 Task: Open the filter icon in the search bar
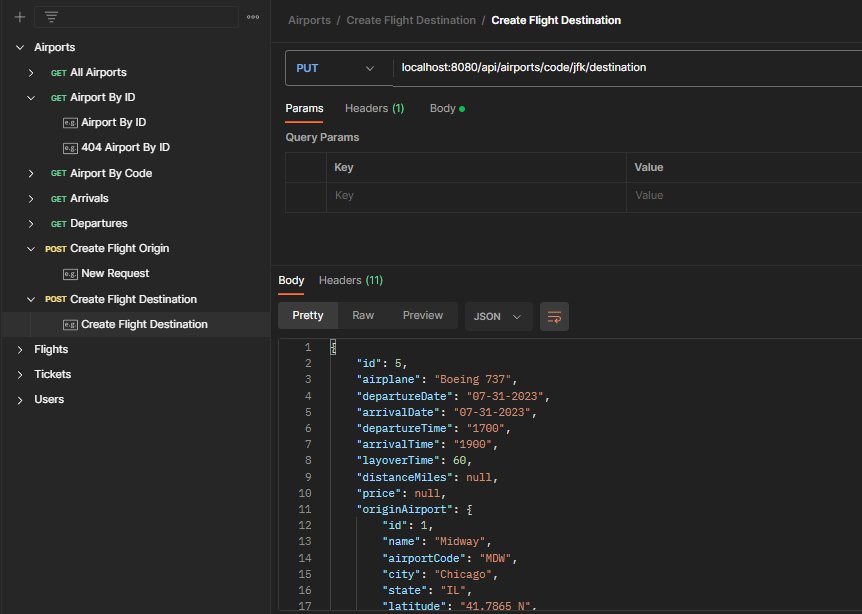coord(50,16)
